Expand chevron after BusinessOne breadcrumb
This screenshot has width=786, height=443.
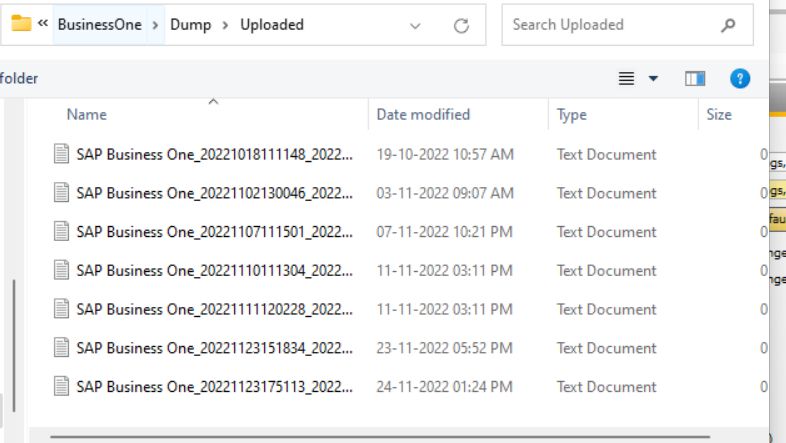click(155, 25)
